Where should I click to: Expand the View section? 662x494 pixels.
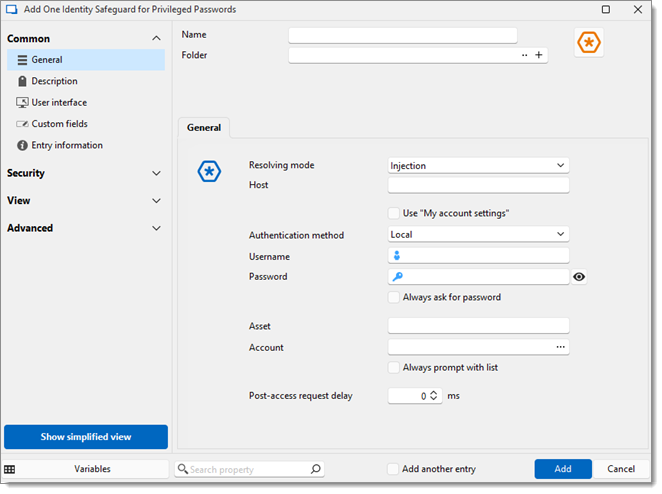(x=156, y=201)
